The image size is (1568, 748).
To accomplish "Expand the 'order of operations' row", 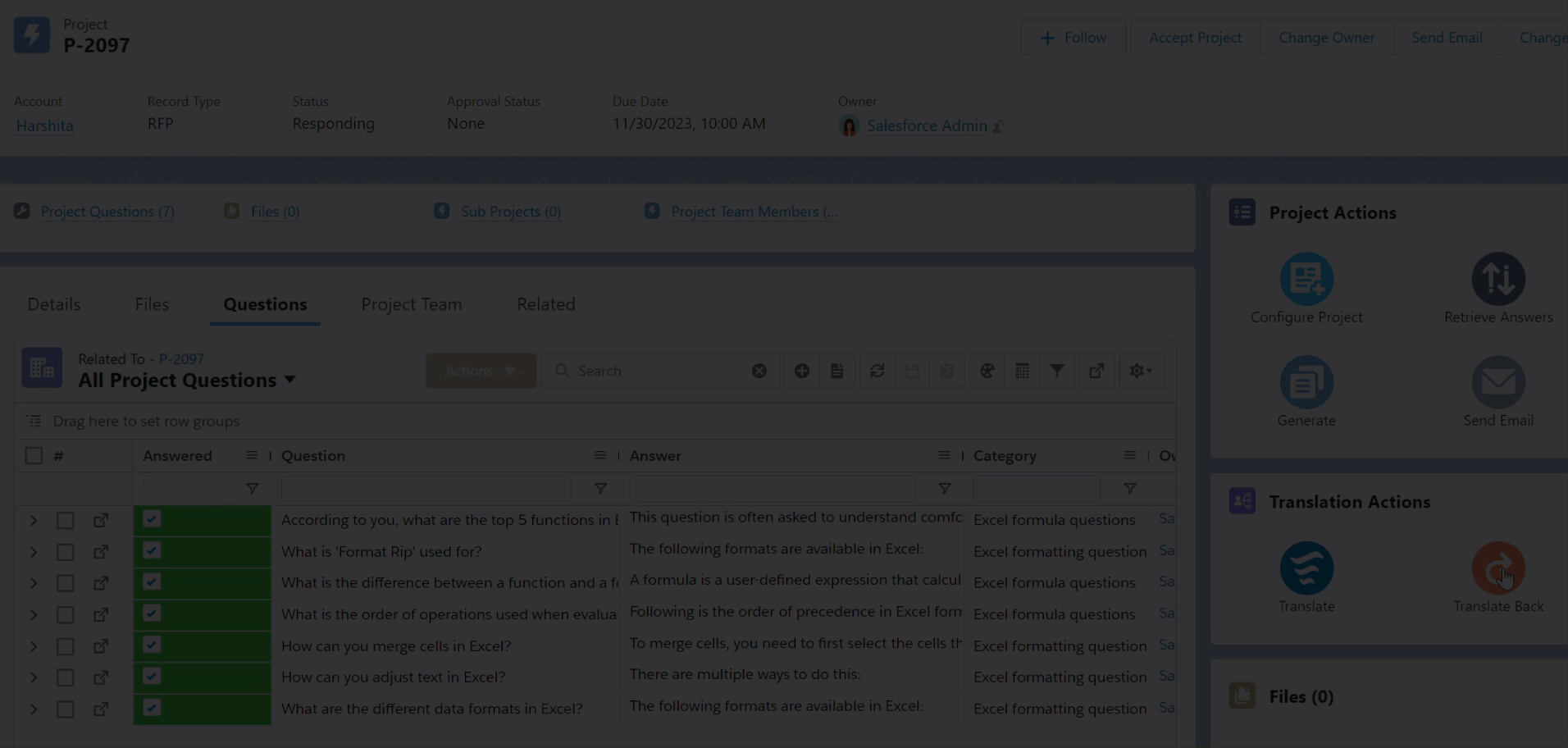I will 34,614.
